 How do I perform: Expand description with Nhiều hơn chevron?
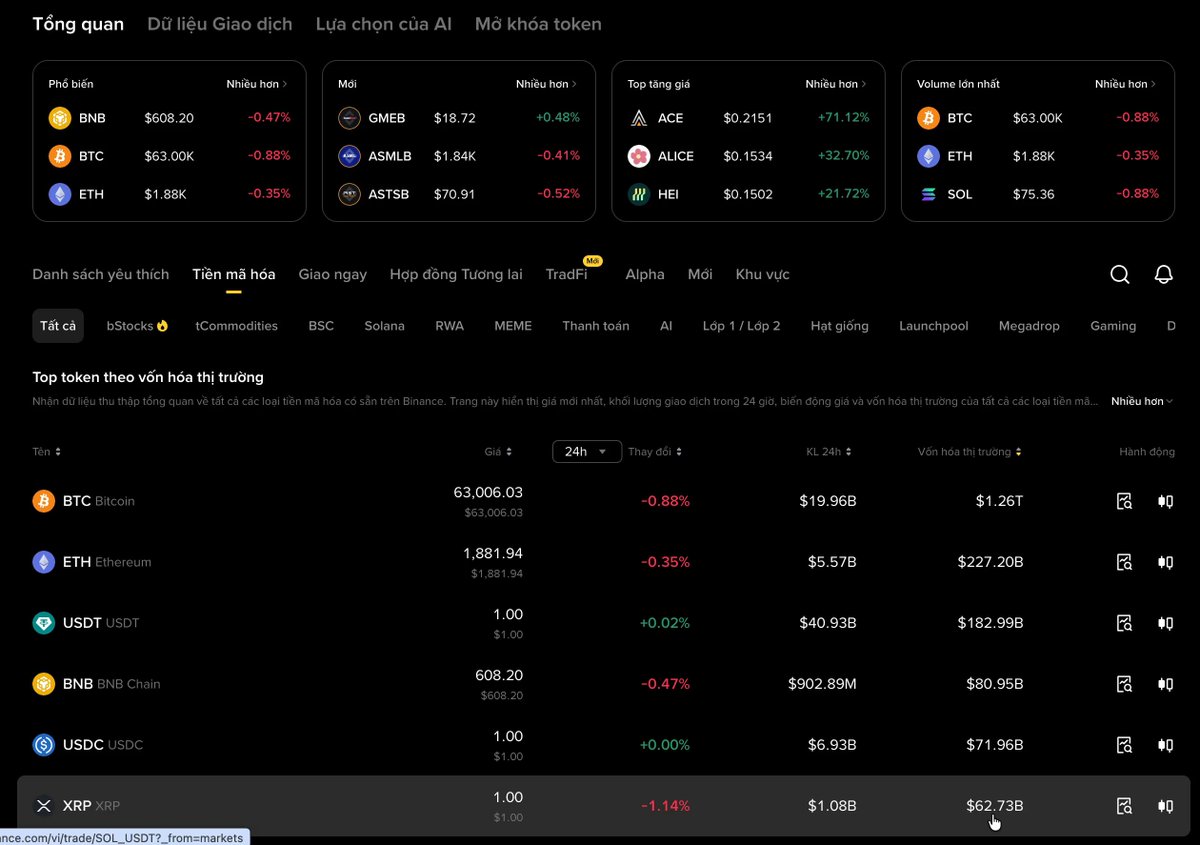click(1142, 401)
